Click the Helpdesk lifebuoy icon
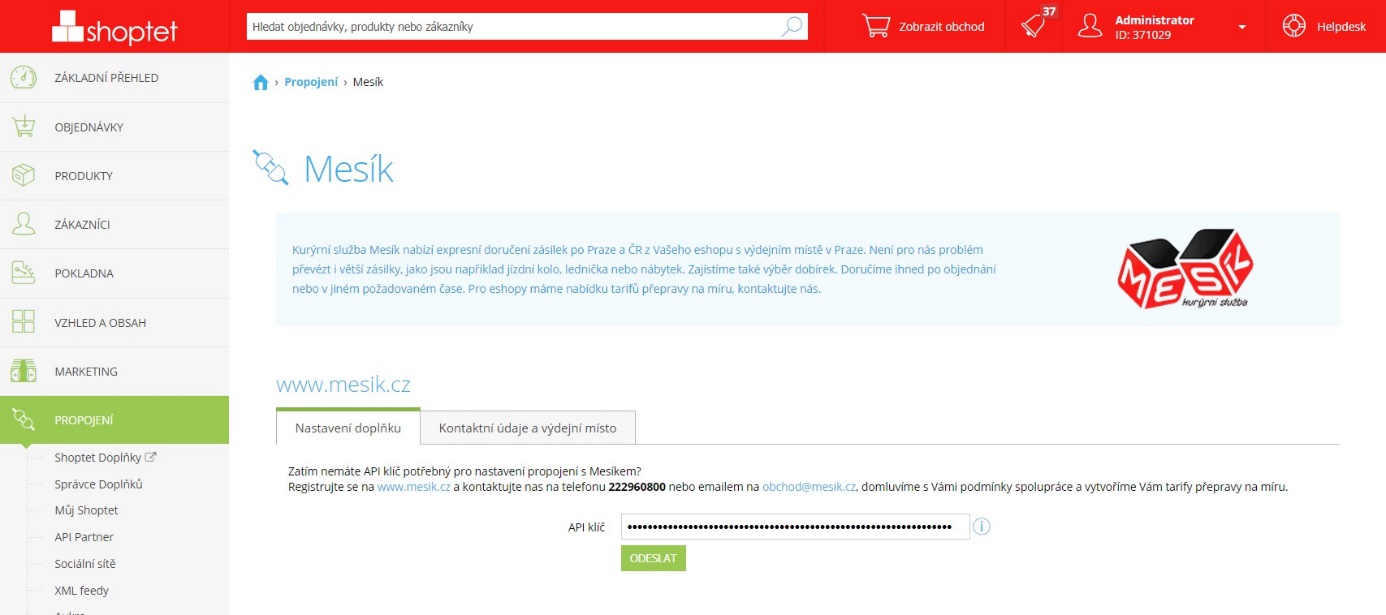1386x615 pixels. coord(1294,27)
